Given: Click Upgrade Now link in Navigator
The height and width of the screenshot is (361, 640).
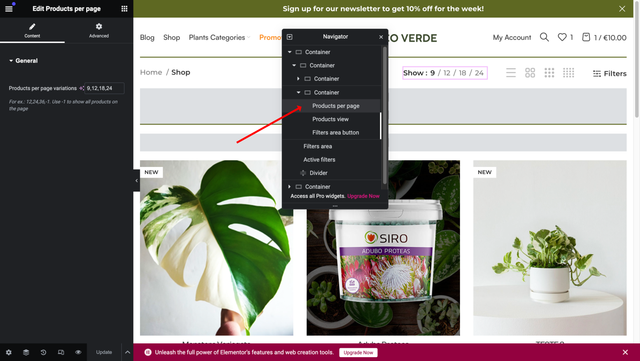Looking at the screenshot, I should coord(363,196).
